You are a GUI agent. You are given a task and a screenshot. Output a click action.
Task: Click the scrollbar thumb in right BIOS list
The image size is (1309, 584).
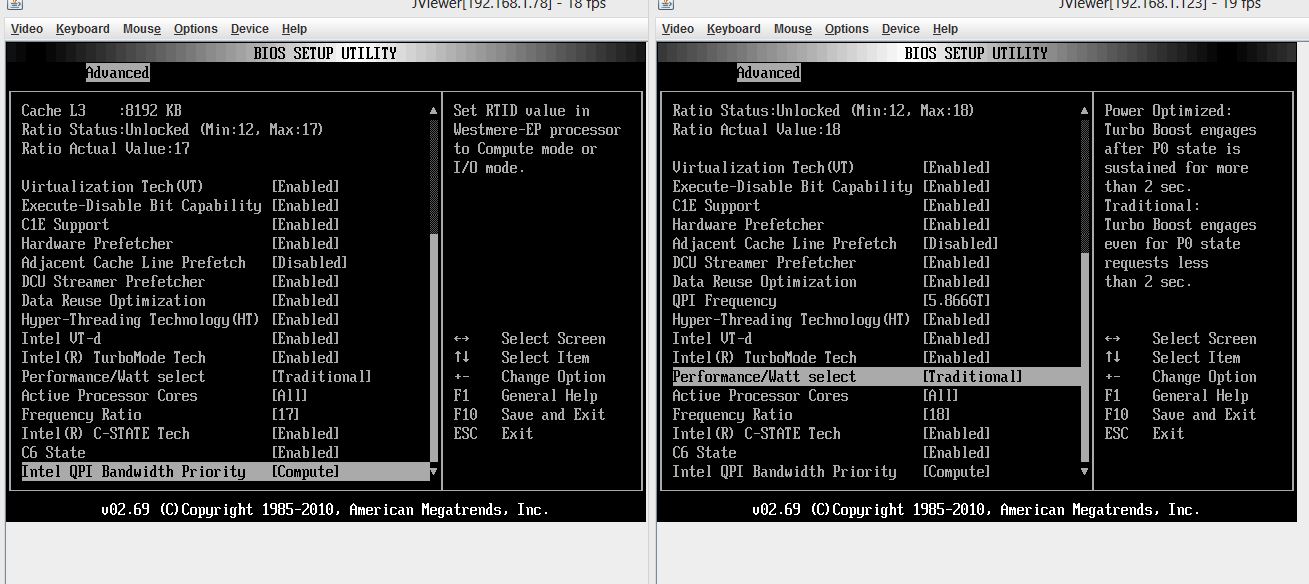pos(1084,357)
